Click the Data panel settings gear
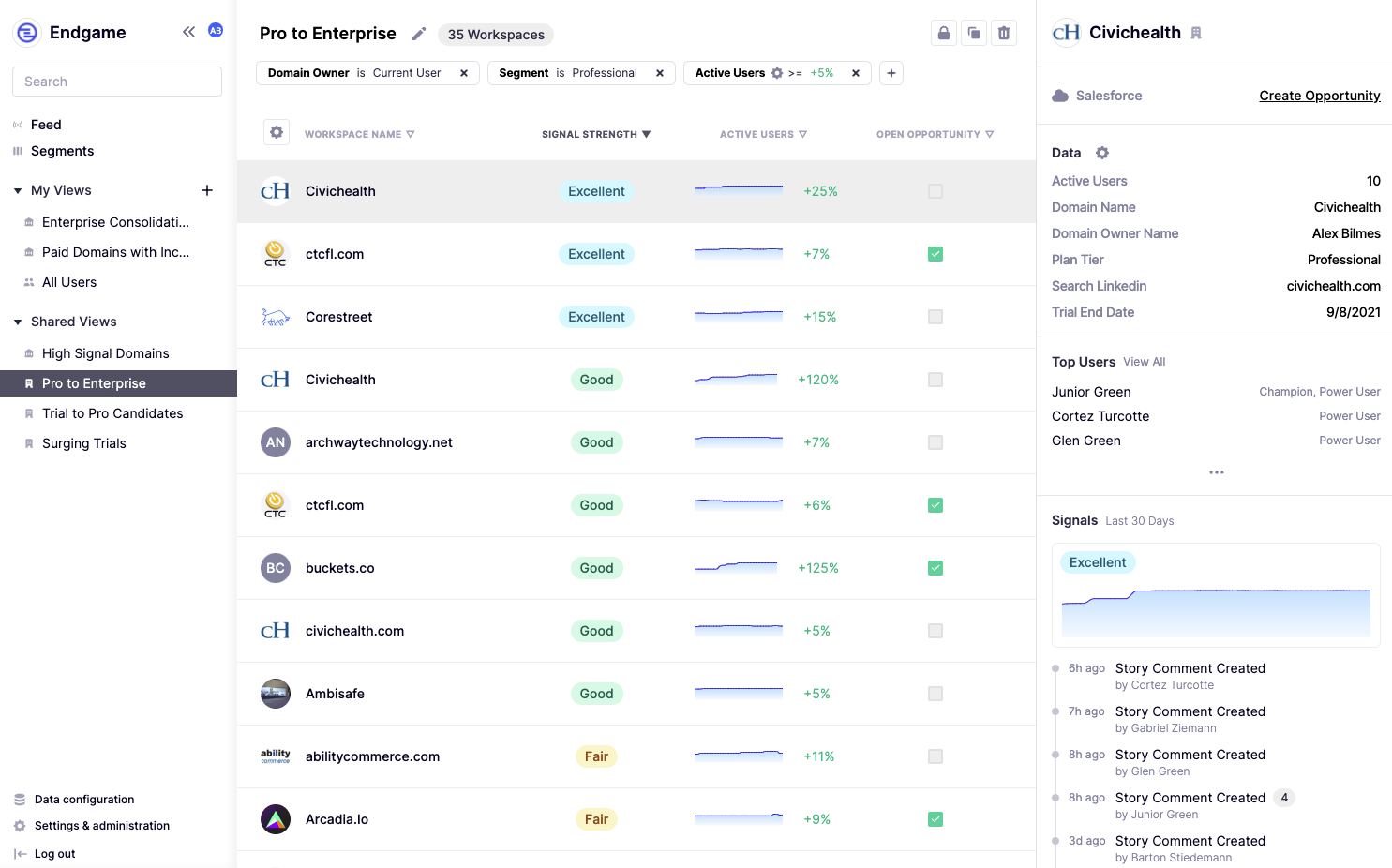1392x868 pixels. tap(1102, 153)
